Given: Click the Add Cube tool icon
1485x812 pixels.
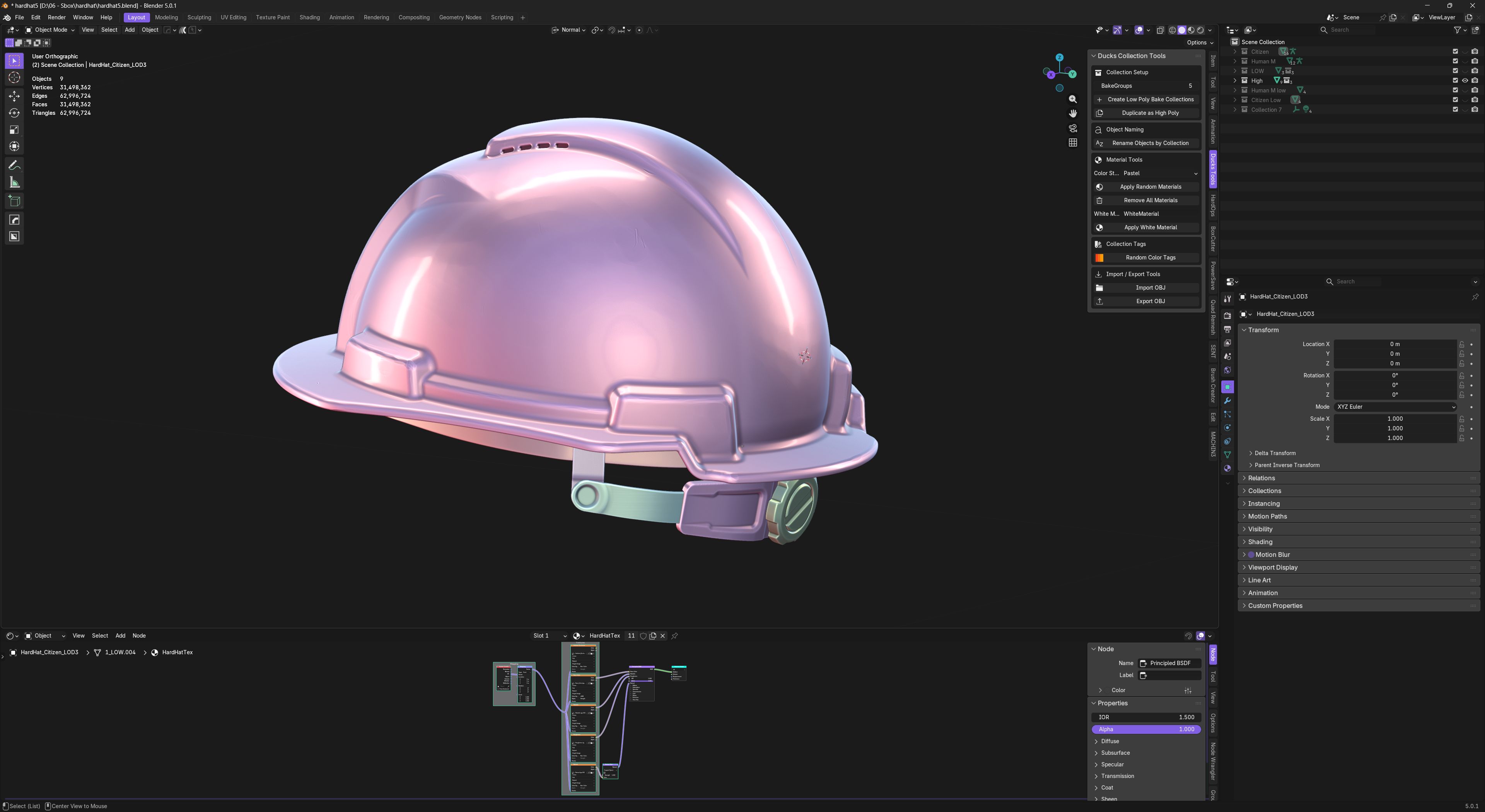Looking at the screenshot, I should (14, 201).
